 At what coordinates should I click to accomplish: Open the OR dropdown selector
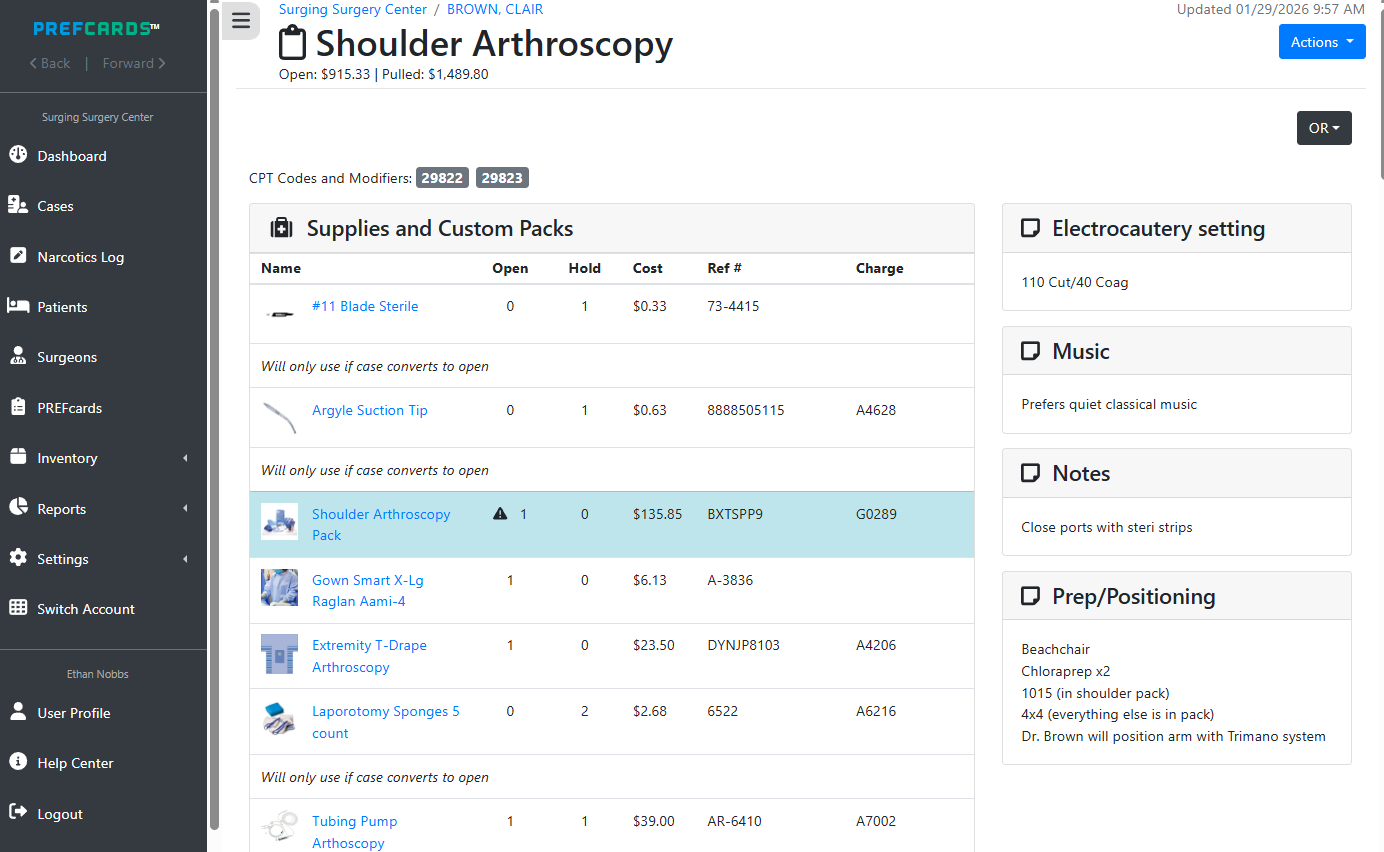click(1324, 128)
